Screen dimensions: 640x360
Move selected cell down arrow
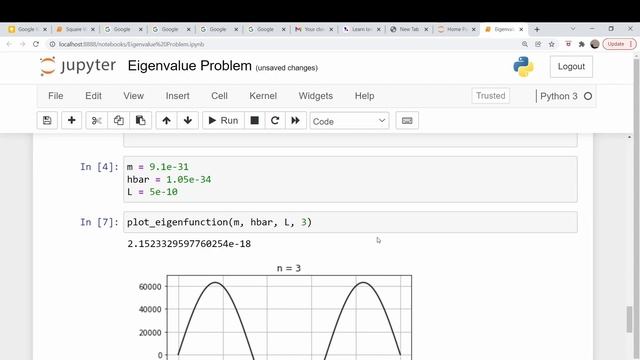point(188,120)
